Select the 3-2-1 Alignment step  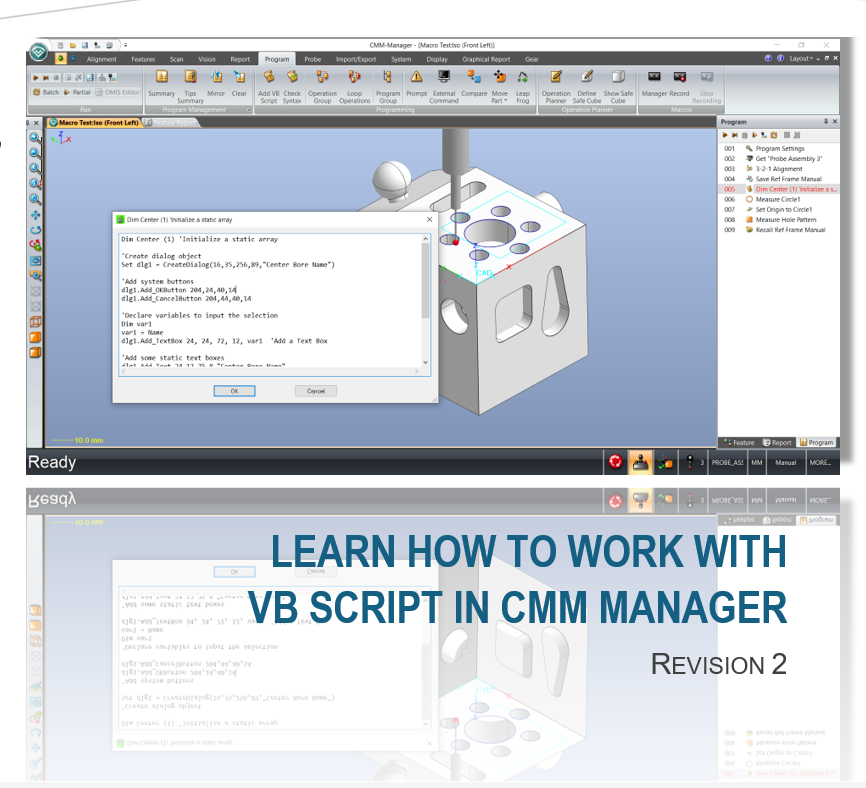coord(779,169)
